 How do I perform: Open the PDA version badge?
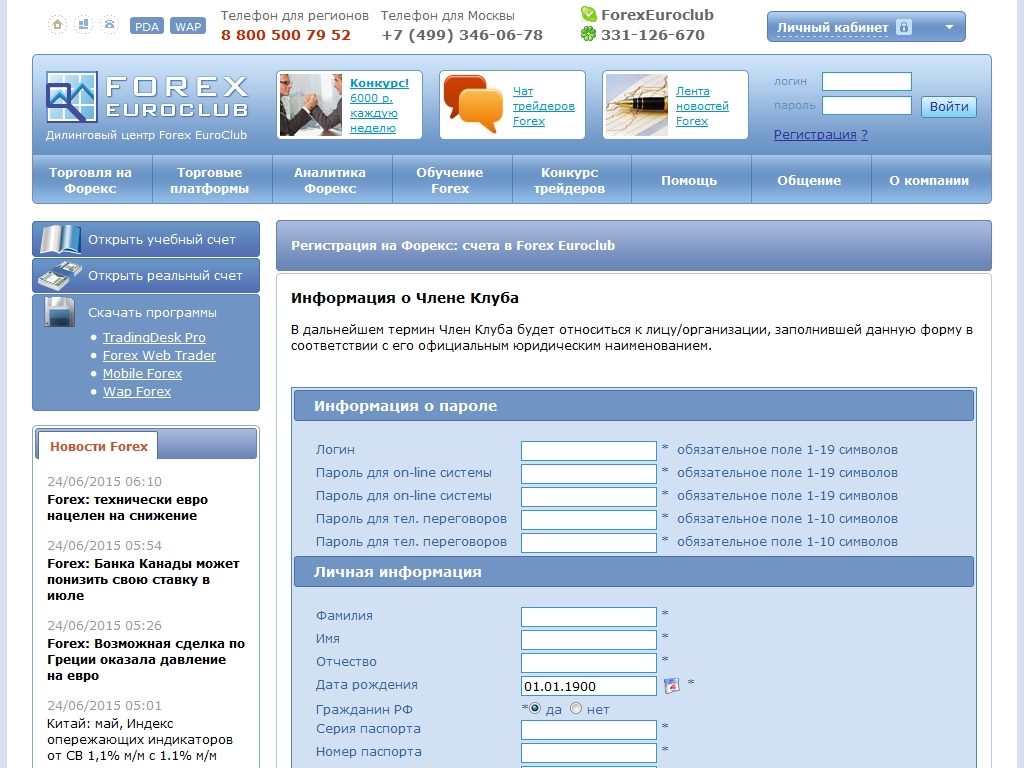[147, 26]
